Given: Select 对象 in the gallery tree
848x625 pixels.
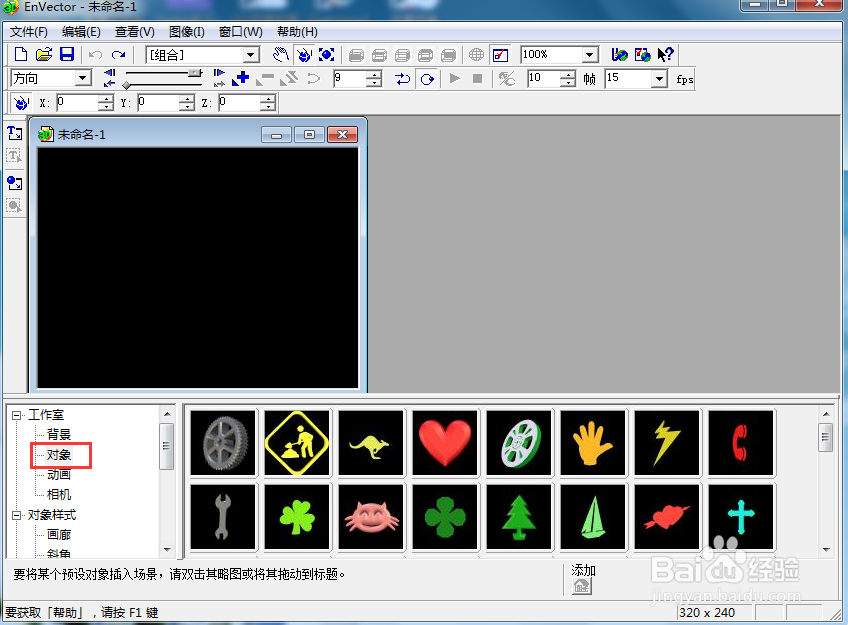Looking at the screenshot, I should click(x=59, y=455).
